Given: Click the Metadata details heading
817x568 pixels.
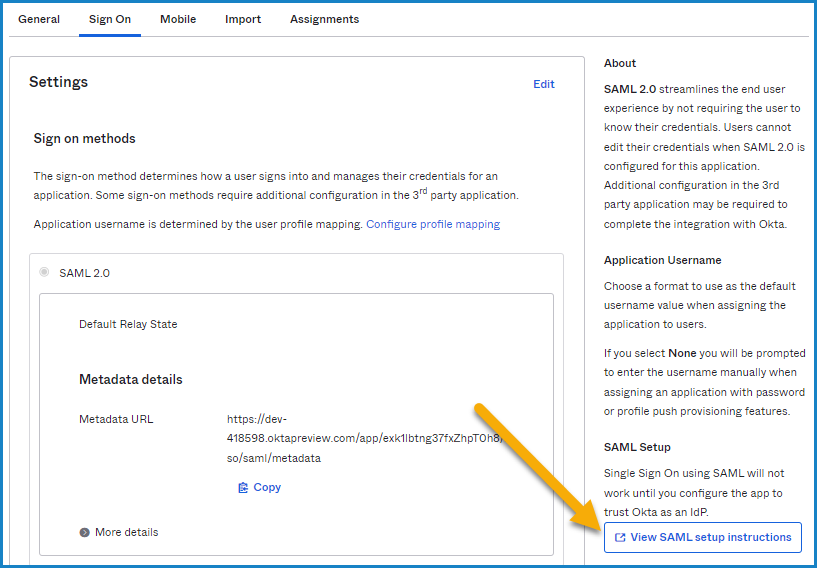Looking at the screenshot, I should tap(131, 379).
